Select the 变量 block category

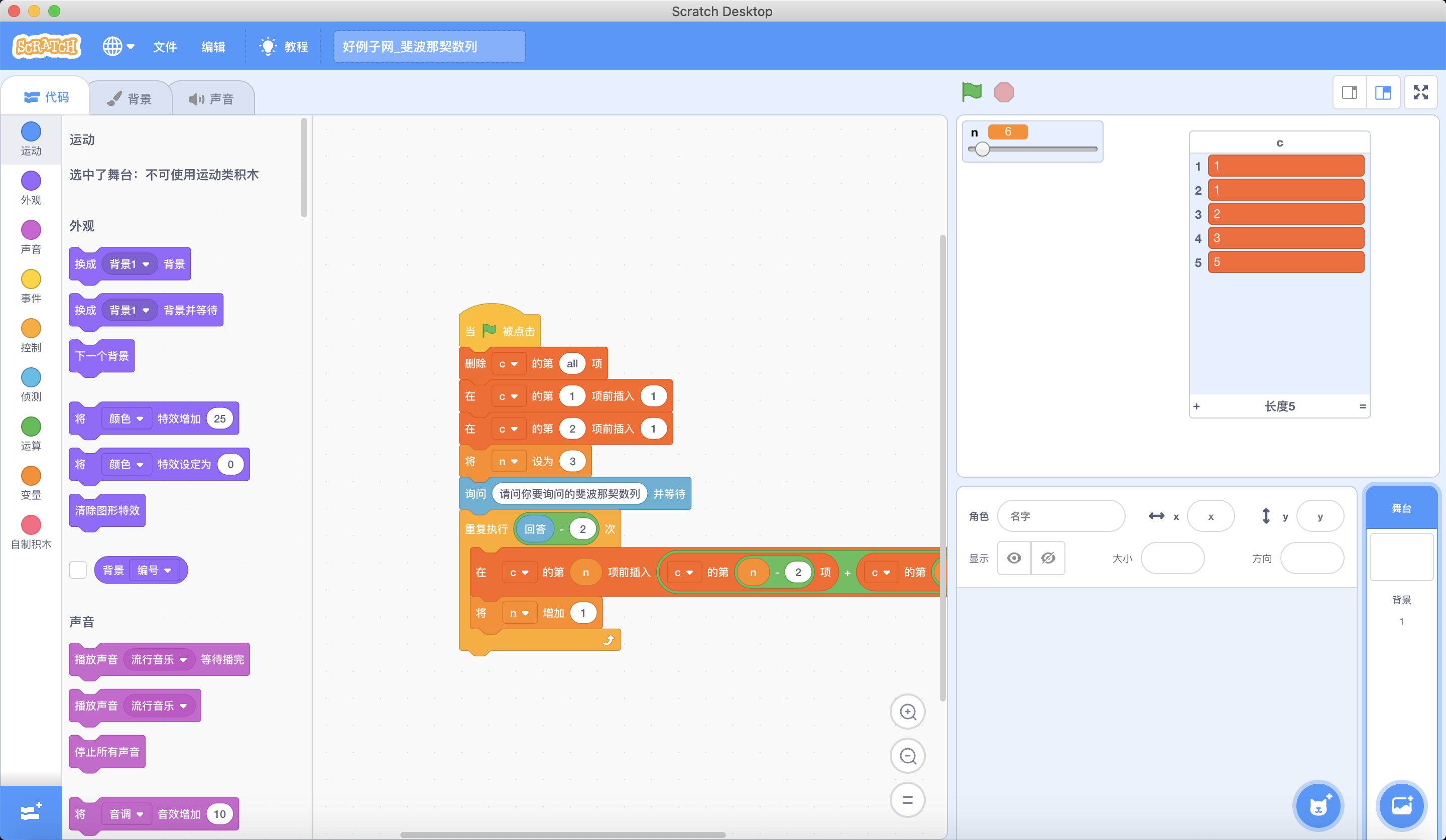coord(31,484)
